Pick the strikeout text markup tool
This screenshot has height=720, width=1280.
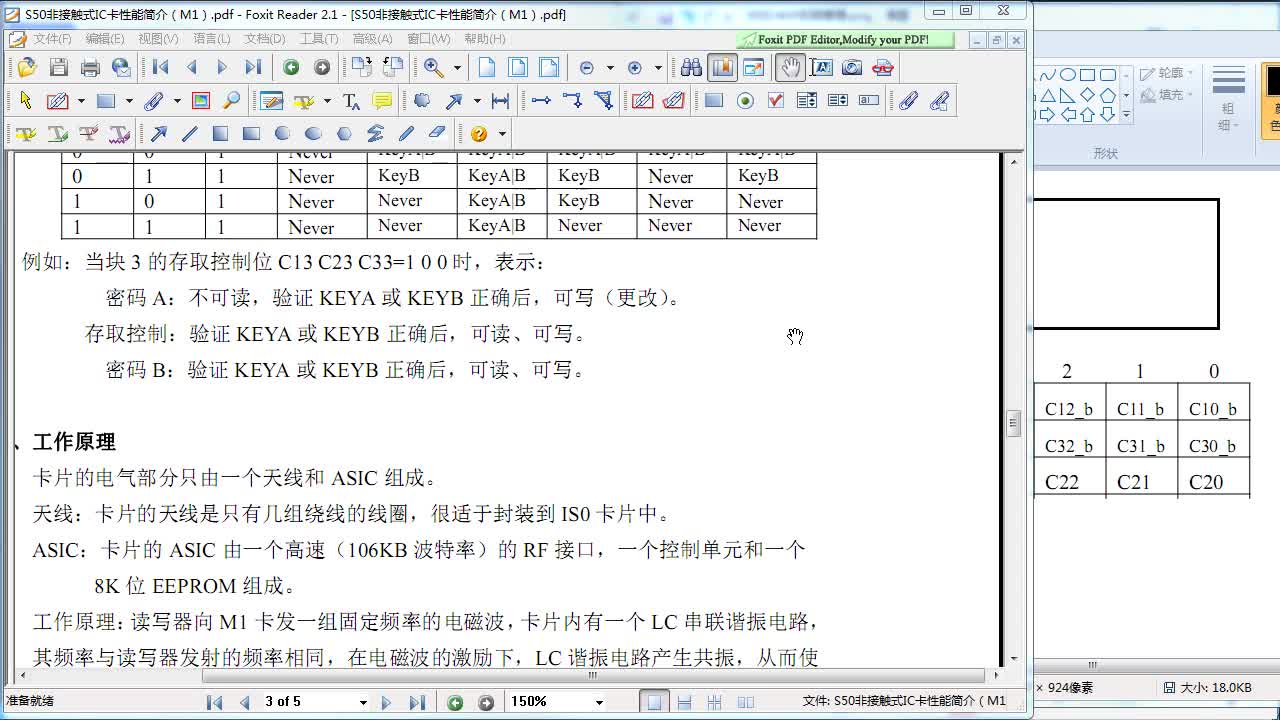pos(88,134)
